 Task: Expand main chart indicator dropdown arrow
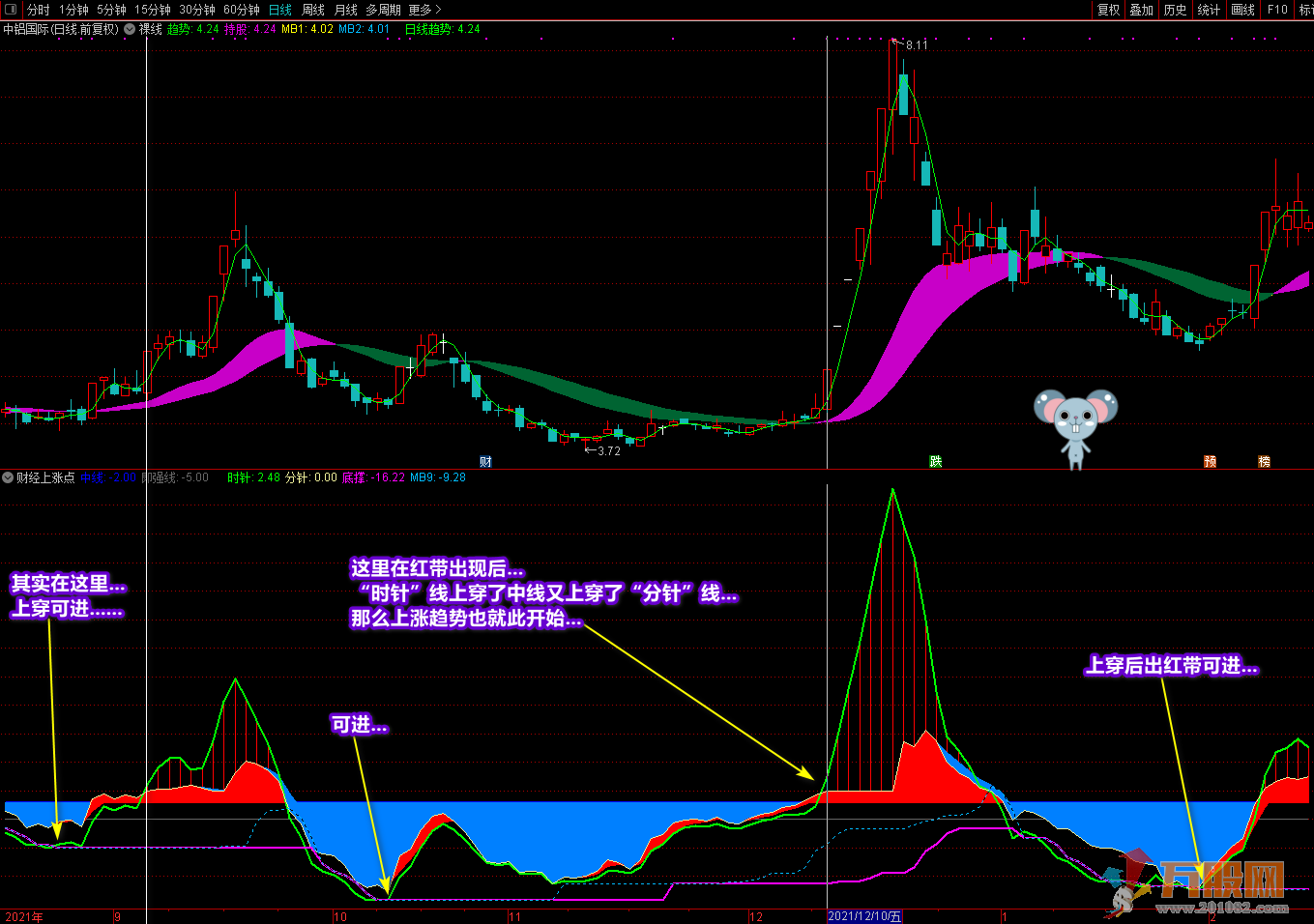130,29
